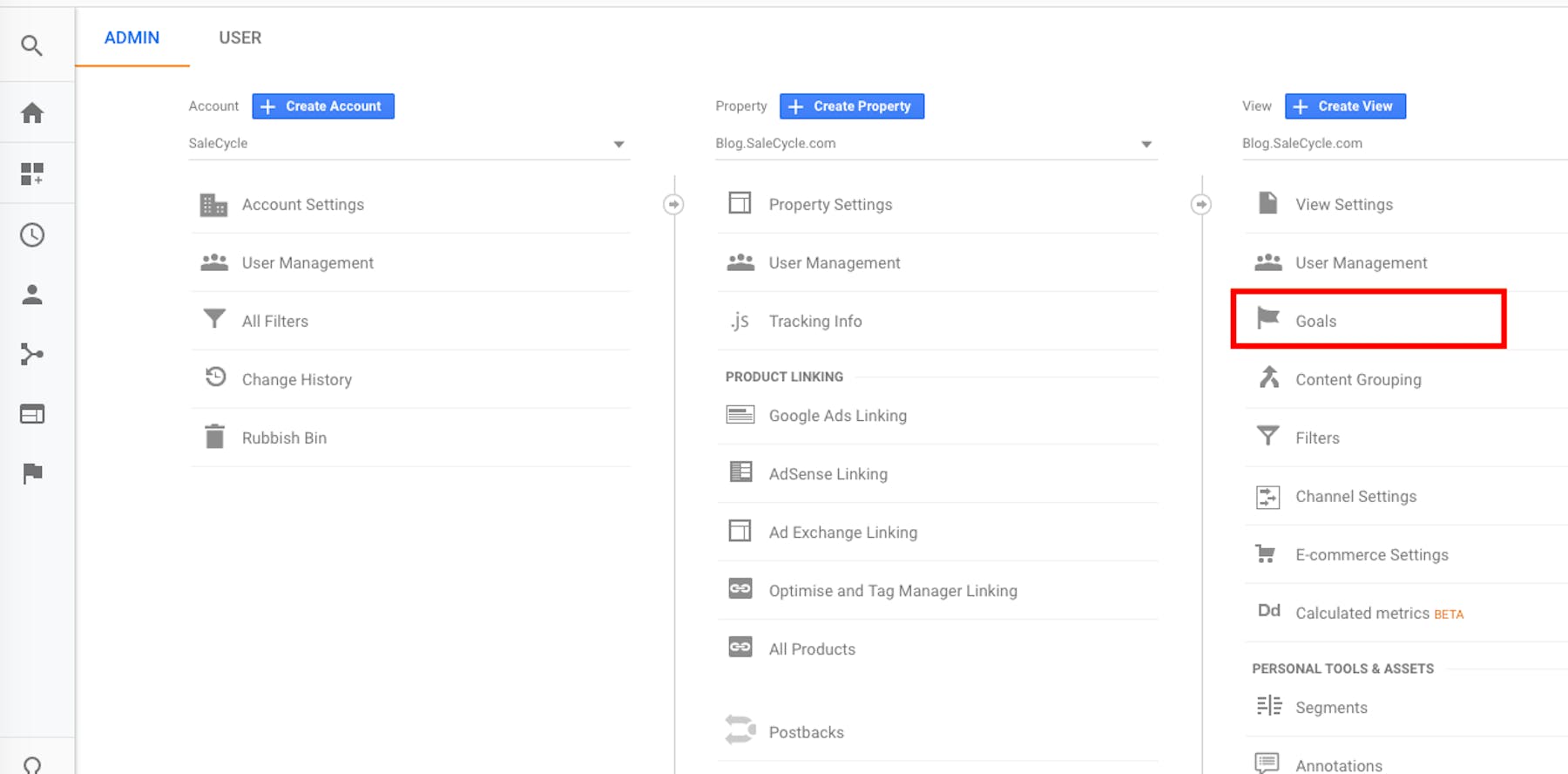
Task: Open Account Settings link
Action: point(303,205)
